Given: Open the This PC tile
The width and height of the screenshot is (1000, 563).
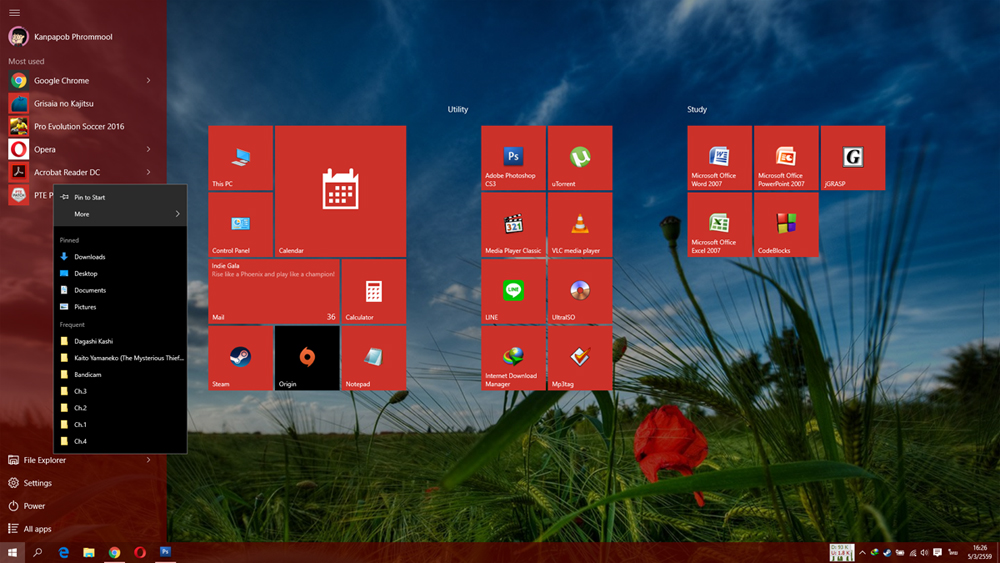Looking at the screenshot, I should pyautogui.click(x=240, y=157).
